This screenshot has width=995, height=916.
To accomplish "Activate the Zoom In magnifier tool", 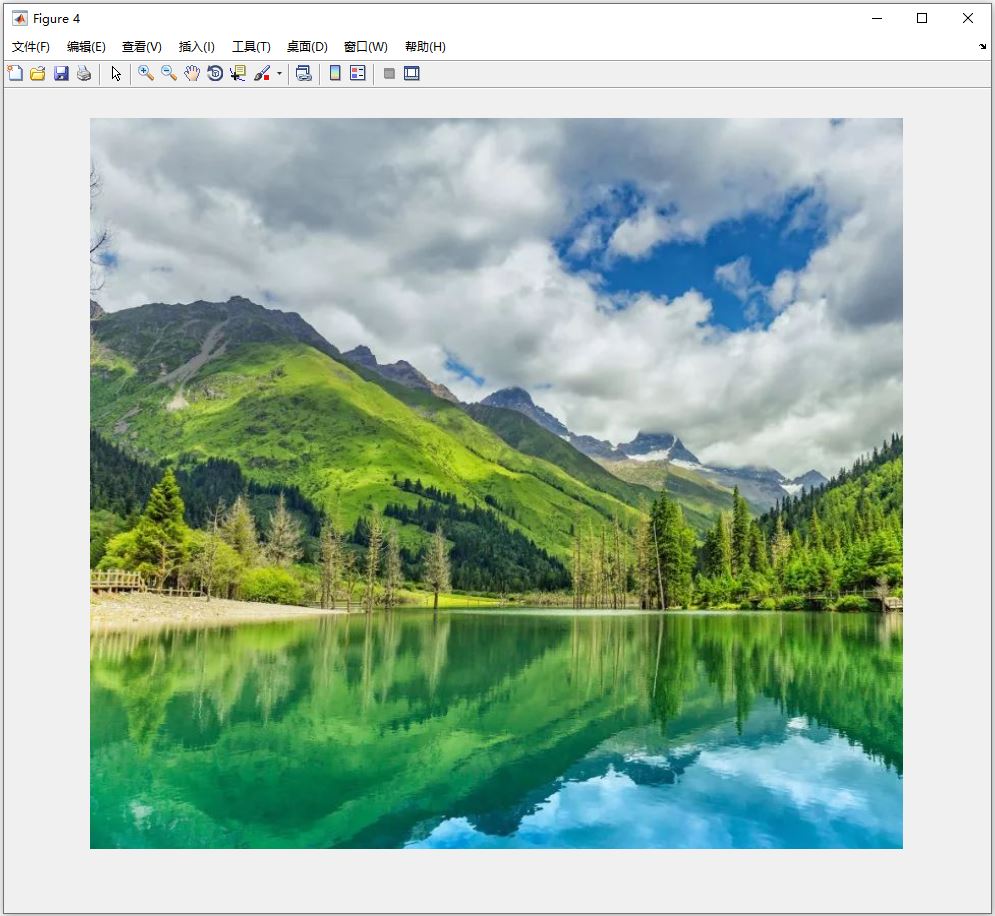I will [x=146, y=74].
